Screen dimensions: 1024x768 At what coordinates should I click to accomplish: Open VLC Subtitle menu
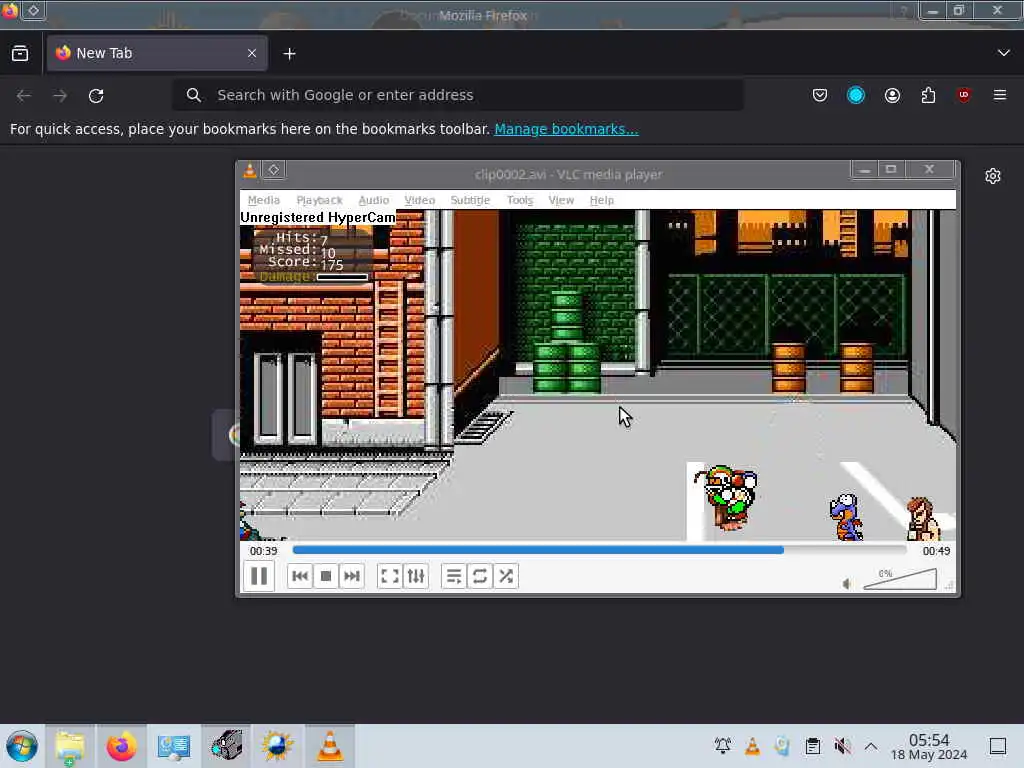pos(470,200)
